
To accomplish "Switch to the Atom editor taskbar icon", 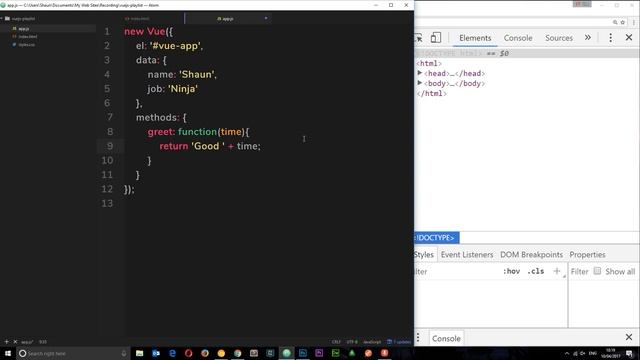I will (287, 353).
